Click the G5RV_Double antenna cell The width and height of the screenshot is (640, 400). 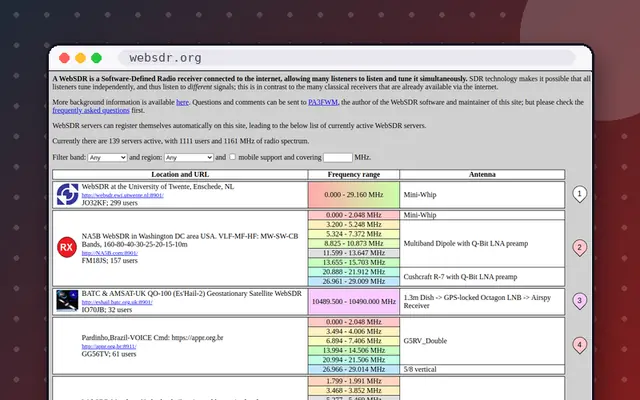point(482,341)
